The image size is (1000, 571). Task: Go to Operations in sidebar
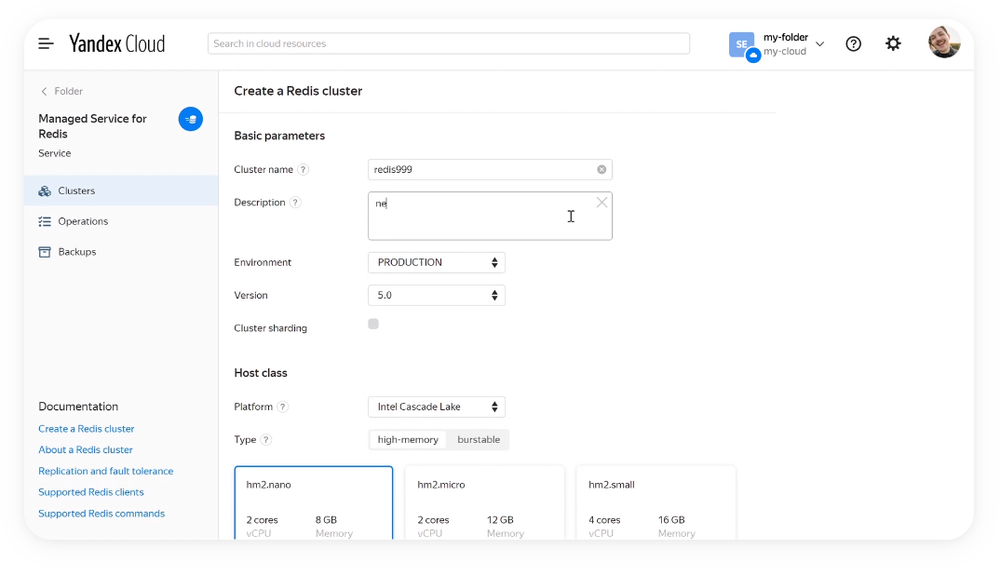(x=83, y=222)
